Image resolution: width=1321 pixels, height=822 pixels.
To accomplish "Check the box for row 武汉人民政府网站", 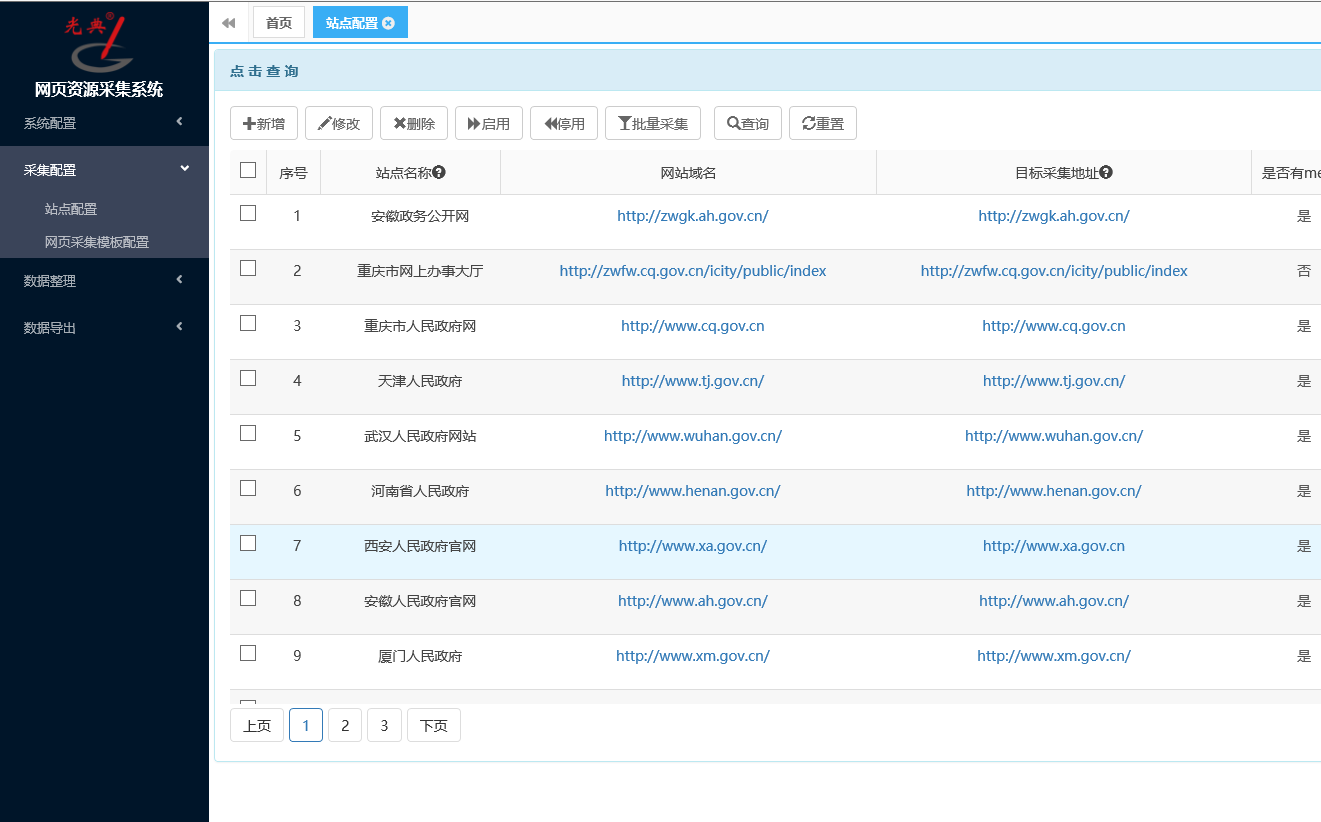I will (x=248, y=433).
